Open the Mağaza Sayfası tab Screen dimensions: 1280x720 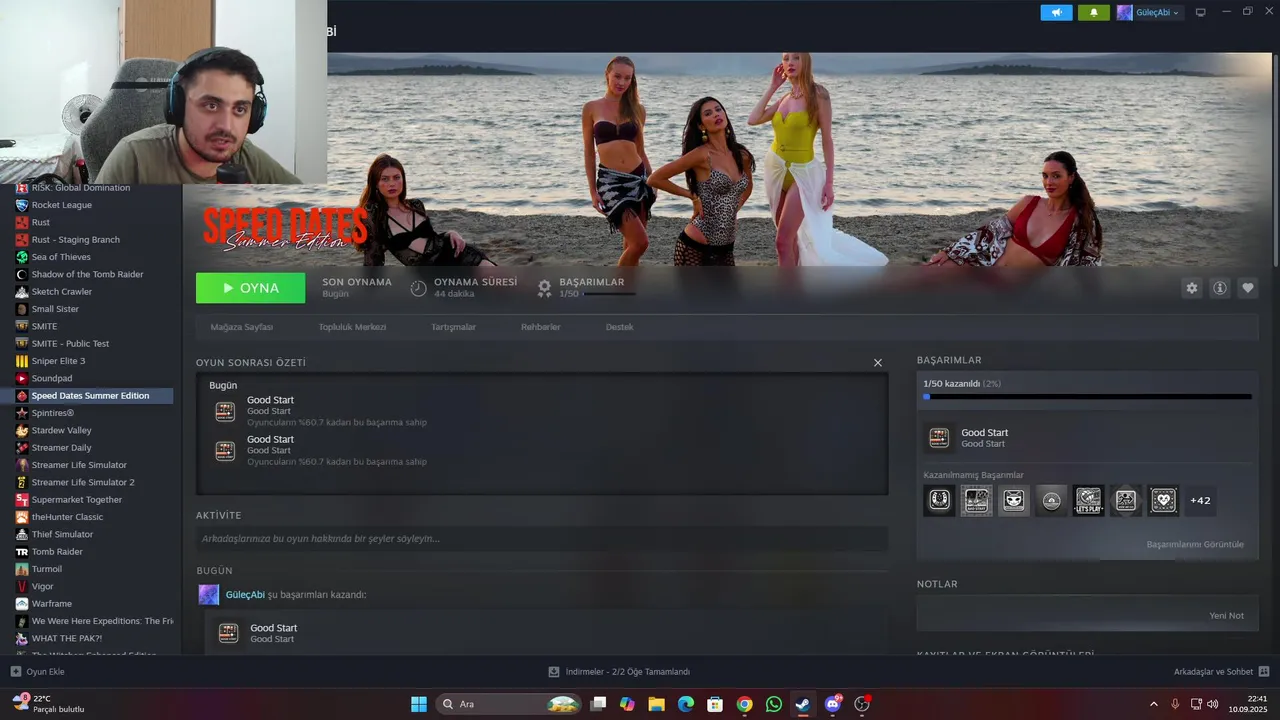[x=241, y=327]
